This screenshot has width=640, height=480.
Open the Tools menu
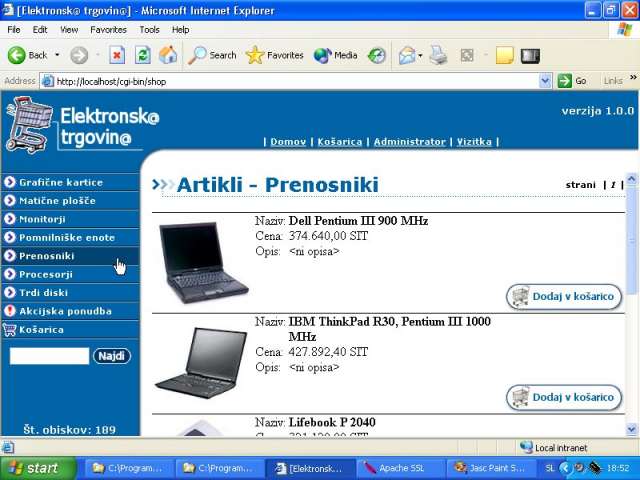[149, 30]
